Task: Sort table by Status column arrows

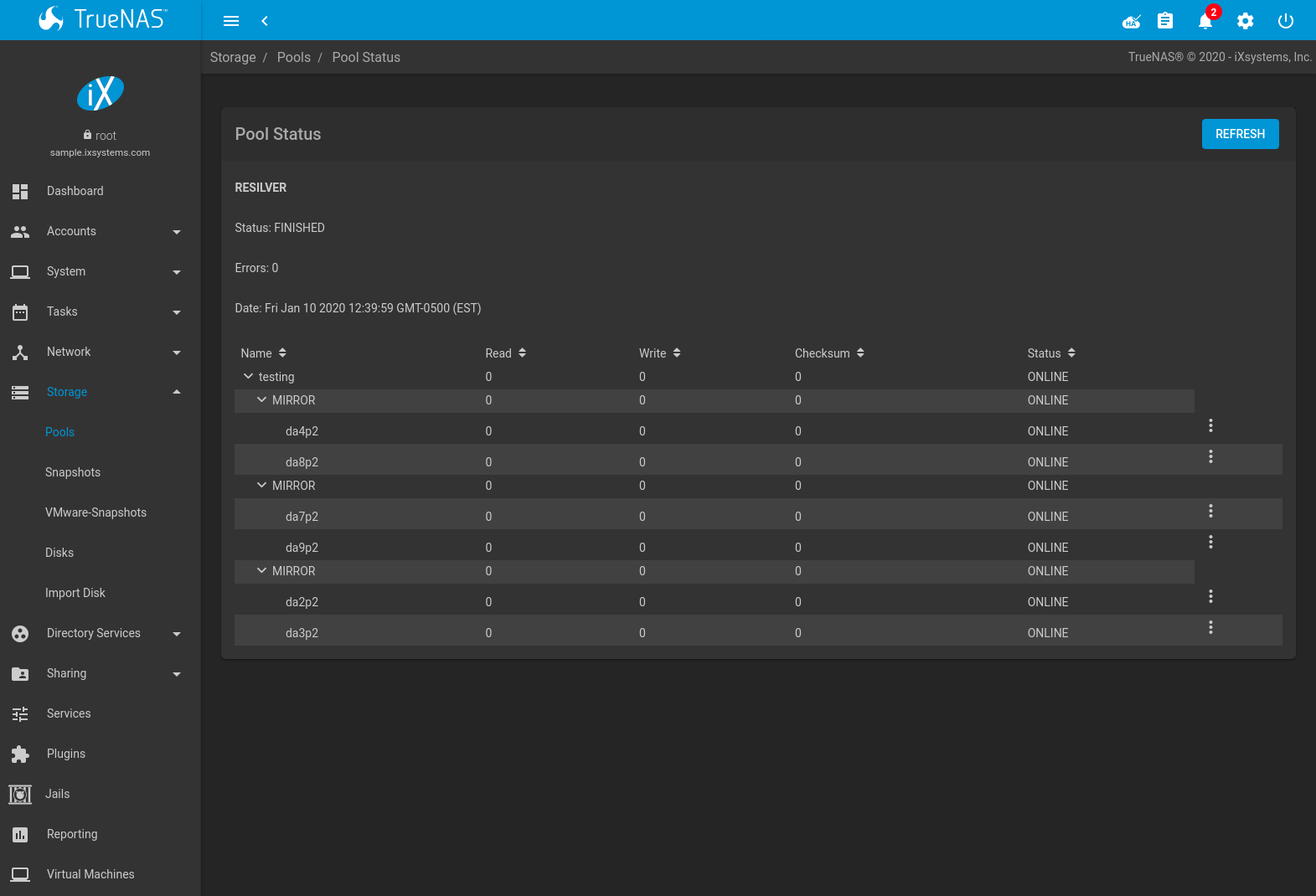Action: pos(1071,353)
